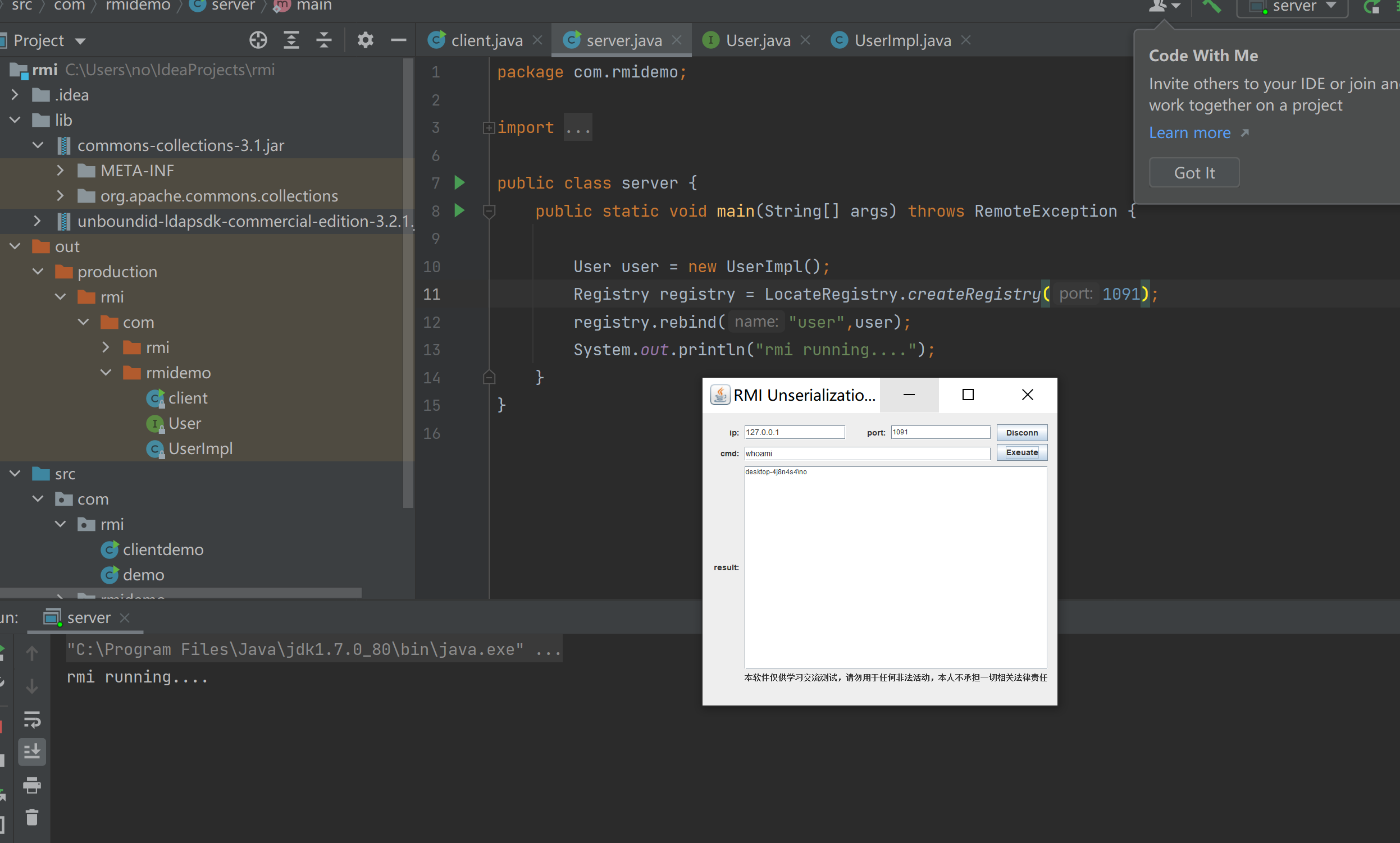Run class server via gutter arrow line 7

click(460, 183)
